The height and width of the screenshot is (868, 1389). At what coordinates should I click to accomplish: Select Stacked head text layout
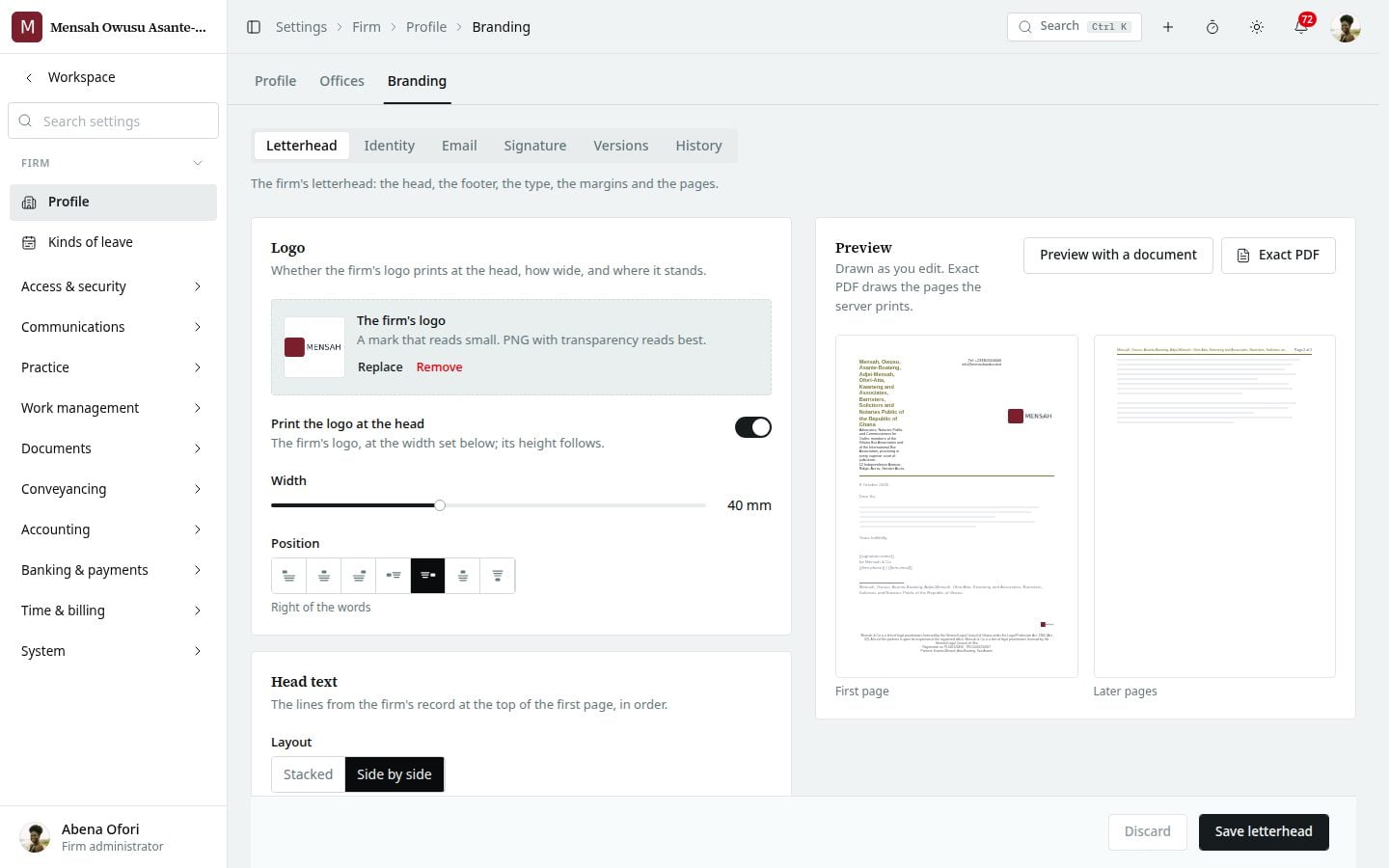click(x=308, y=774)
